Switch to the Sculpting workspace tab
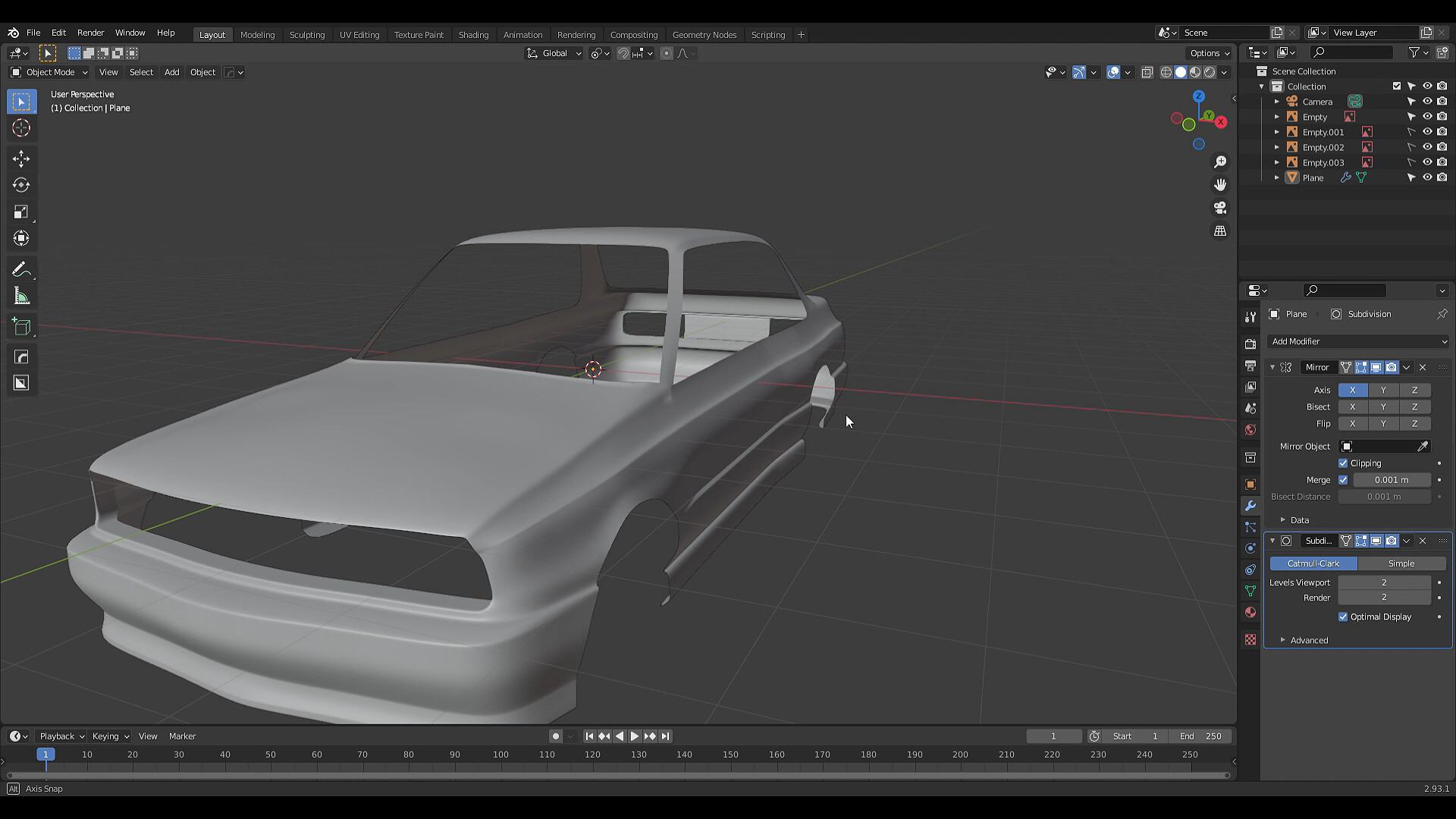 306,35
